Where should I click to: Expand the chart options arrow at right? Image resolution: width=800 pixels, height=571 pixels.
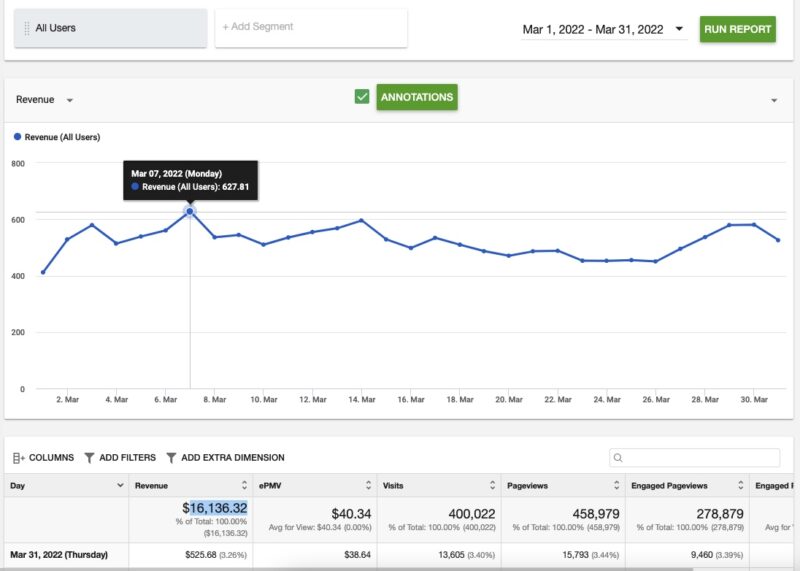[774, 101]
